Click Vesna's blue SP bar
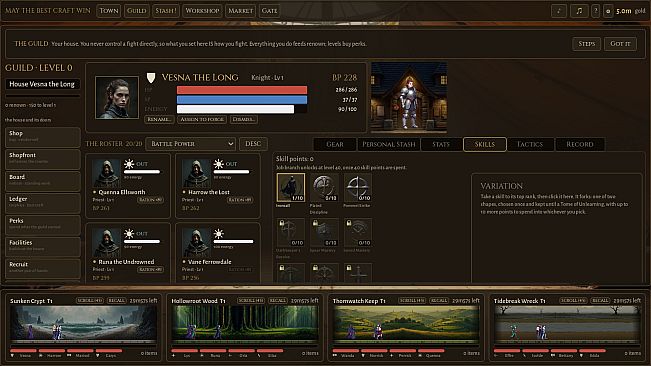The height and width of the screenshot is (366, 651). coord(242,100)
